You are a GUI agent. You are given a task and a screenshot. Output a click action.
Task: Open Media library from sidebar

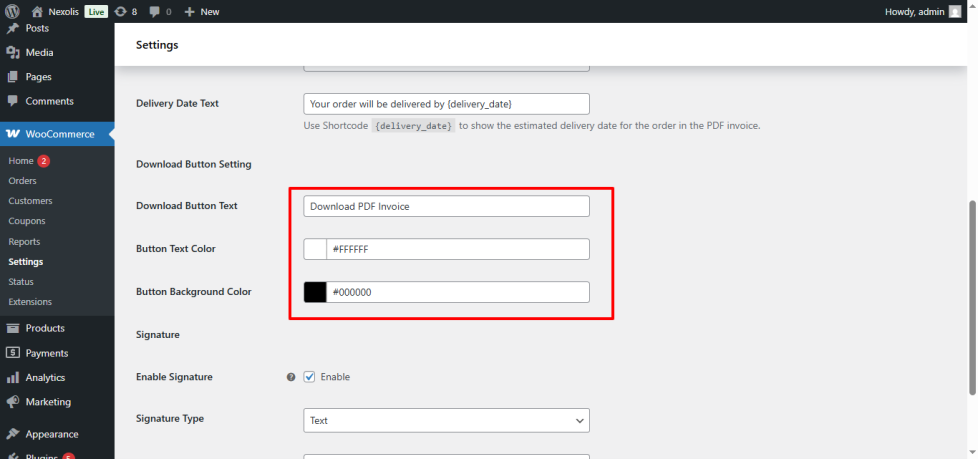[40, 52]
